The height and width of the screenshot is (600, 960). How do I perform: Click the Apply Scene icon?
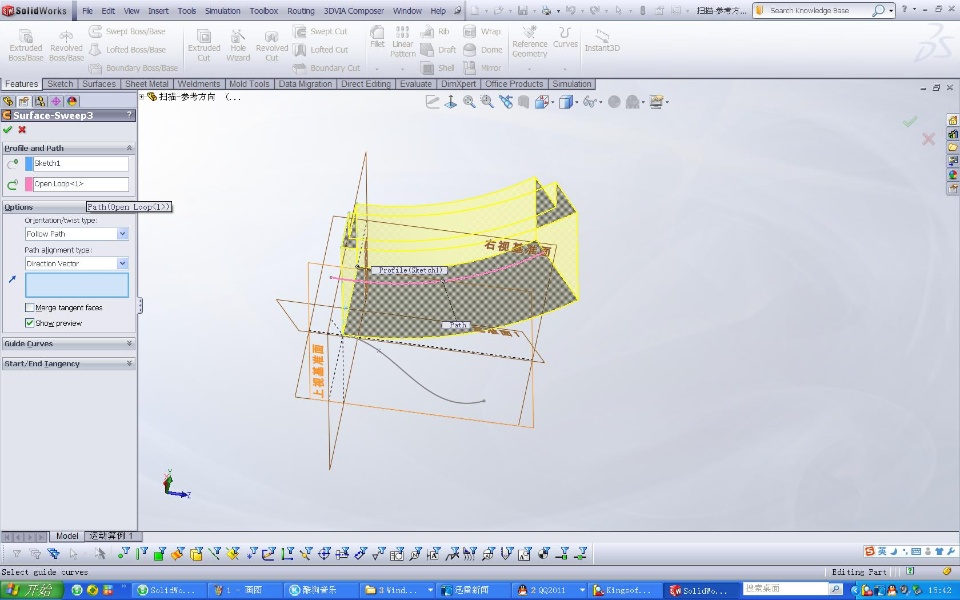632,102
